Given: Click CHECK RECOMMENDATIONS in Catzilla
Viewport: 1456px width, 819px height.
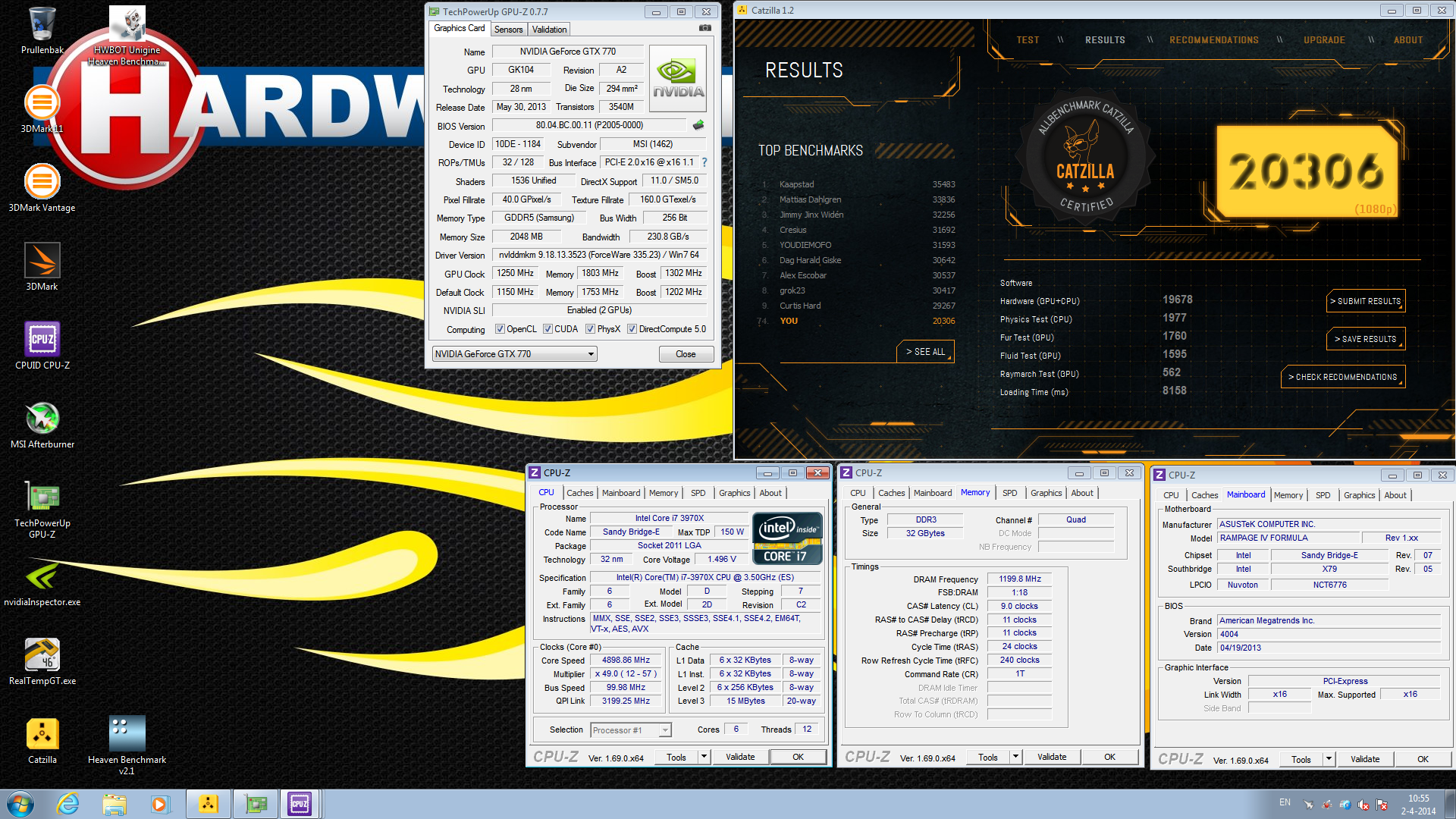Looking at the screenshot, I should pyautogui.click(x=1343, y=377).
